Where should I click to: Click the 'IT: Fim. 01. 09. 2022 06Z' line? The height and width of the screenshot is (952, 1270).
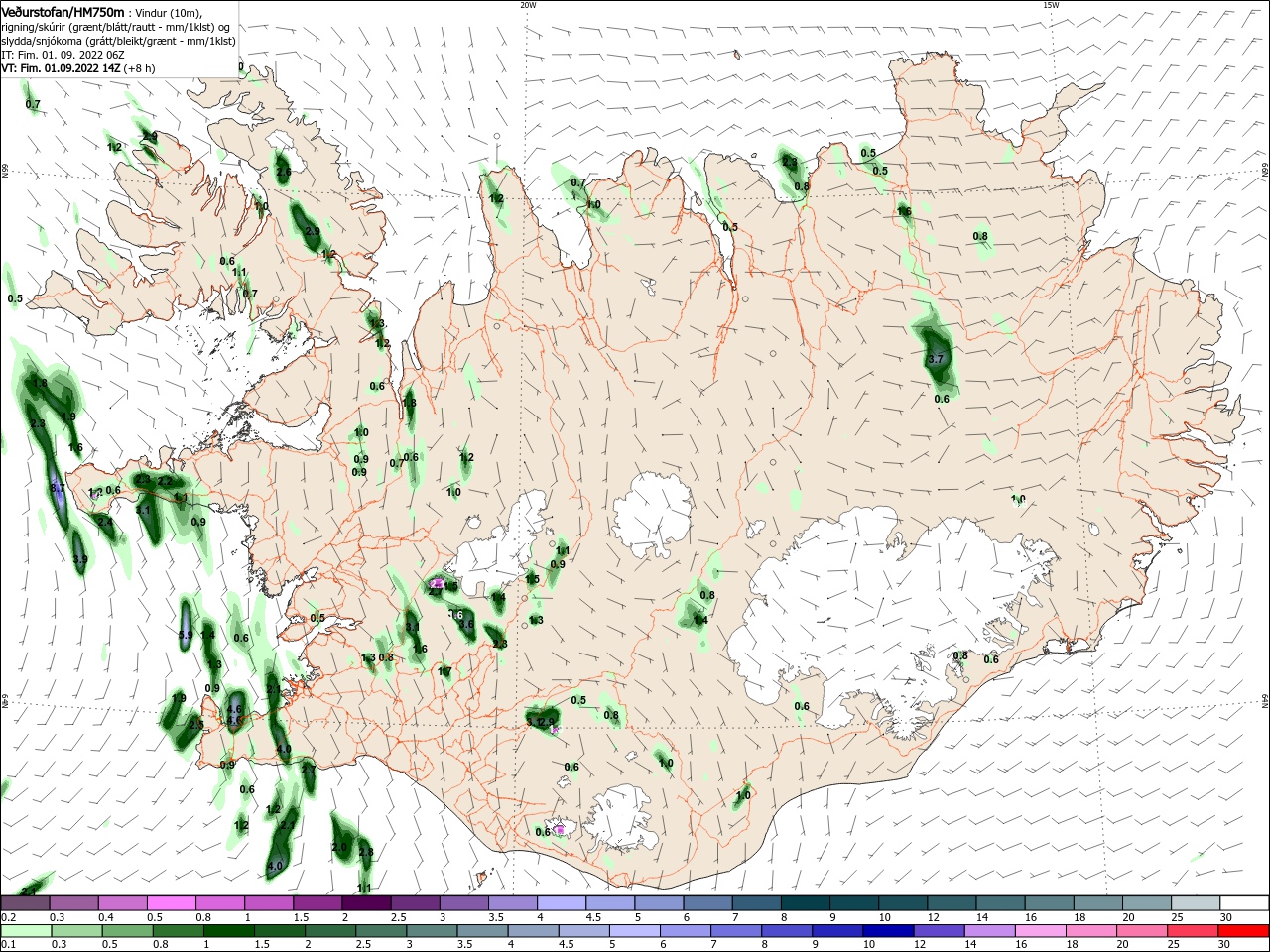61,55
